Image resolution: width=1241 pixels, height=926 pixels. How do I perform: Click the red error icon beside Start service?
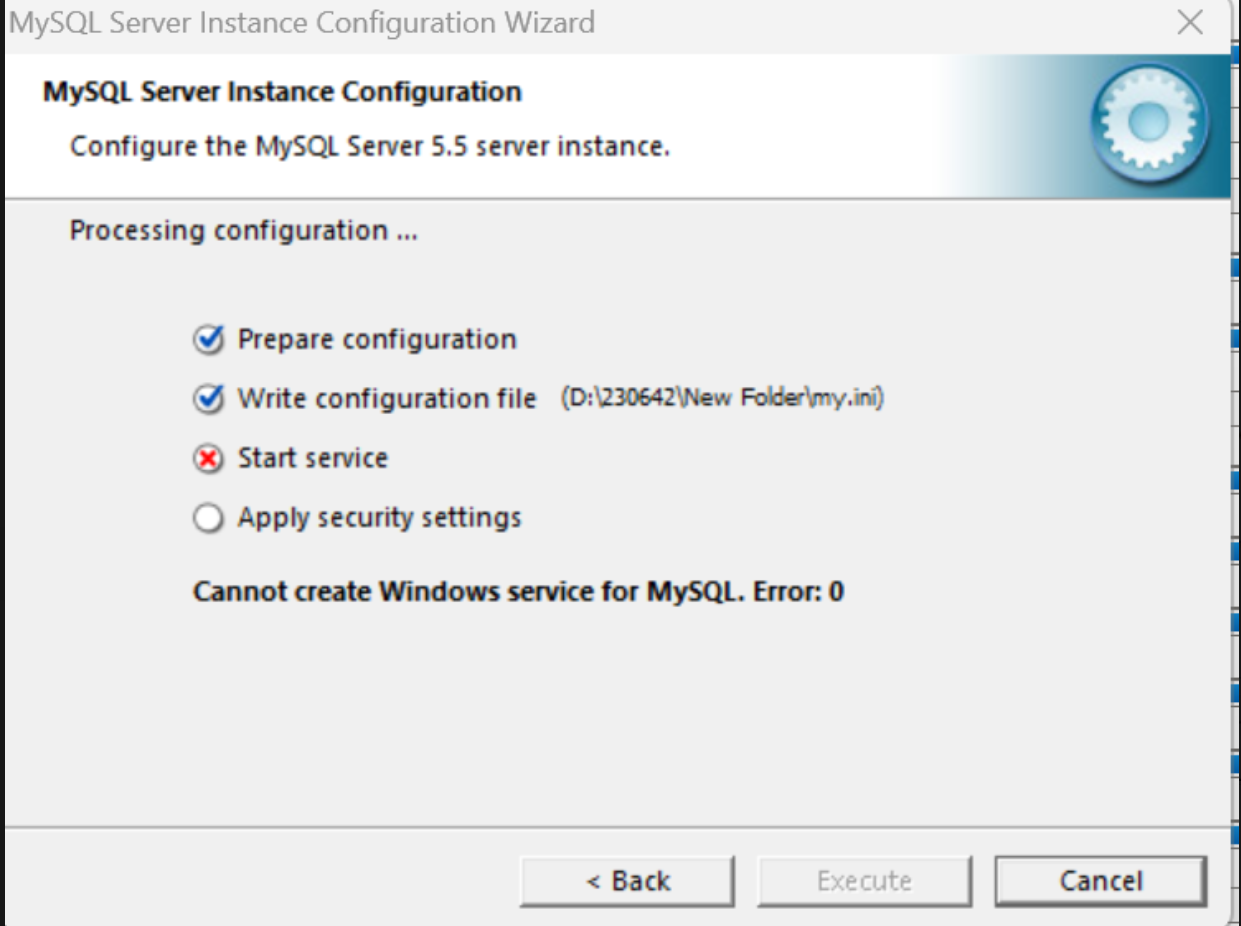point(208,456)
